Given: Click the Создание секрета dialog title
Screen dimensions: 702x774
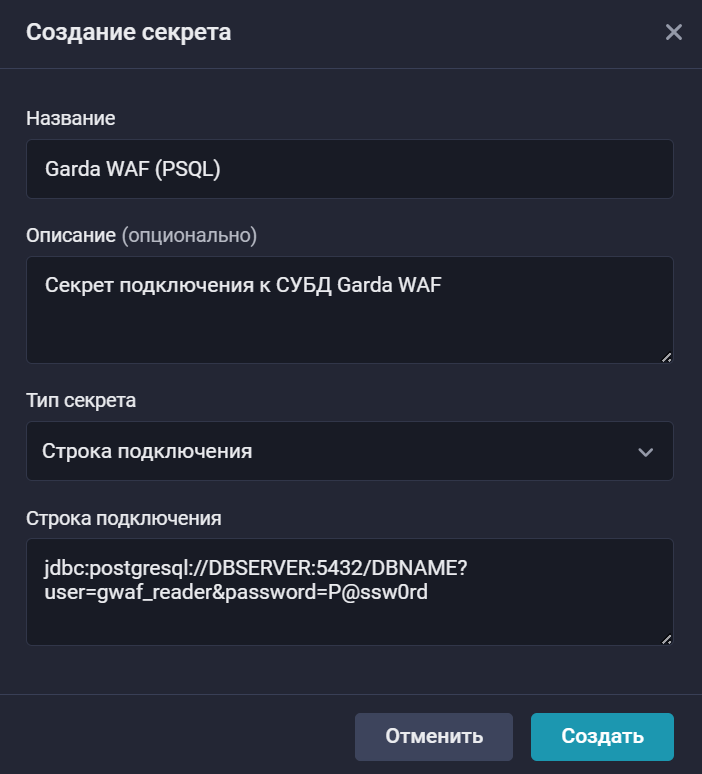Looking at the screenshot, I should click(x=128, y=32).
